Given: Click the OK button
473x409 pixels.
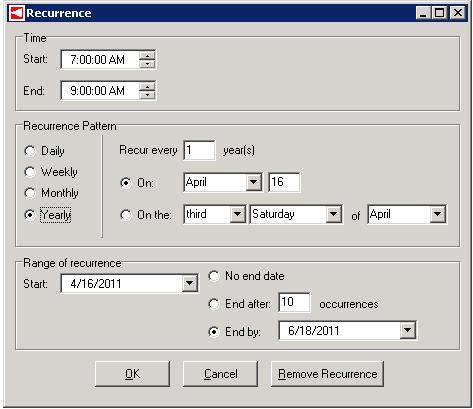Looking at the screenshot, I should click(132, 374).
